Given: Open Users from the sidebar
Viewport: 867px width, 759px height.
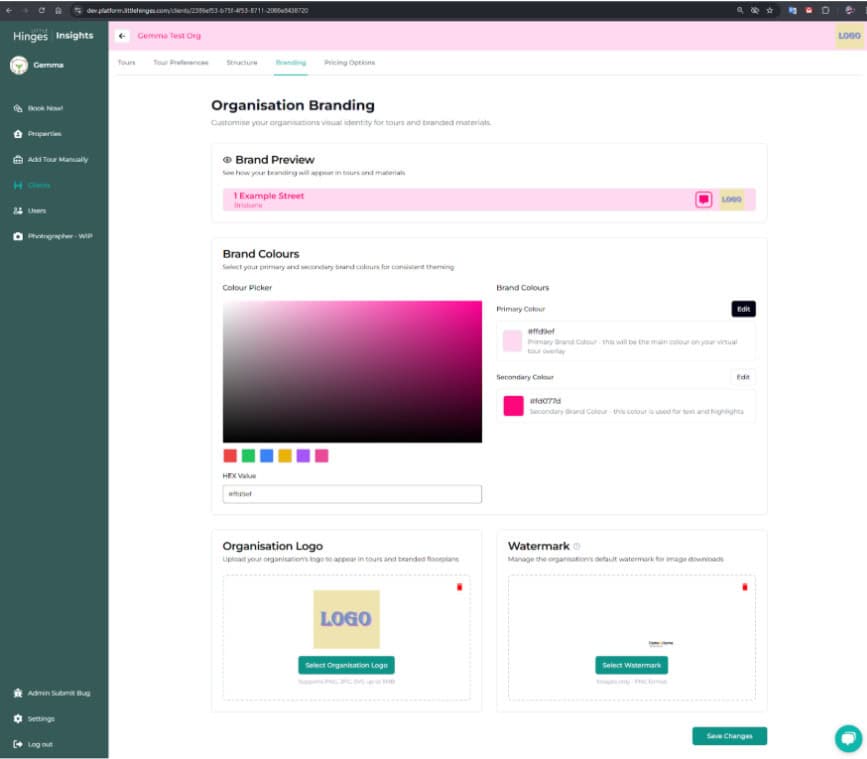Looking at the screenshot, I should (16, 211).
